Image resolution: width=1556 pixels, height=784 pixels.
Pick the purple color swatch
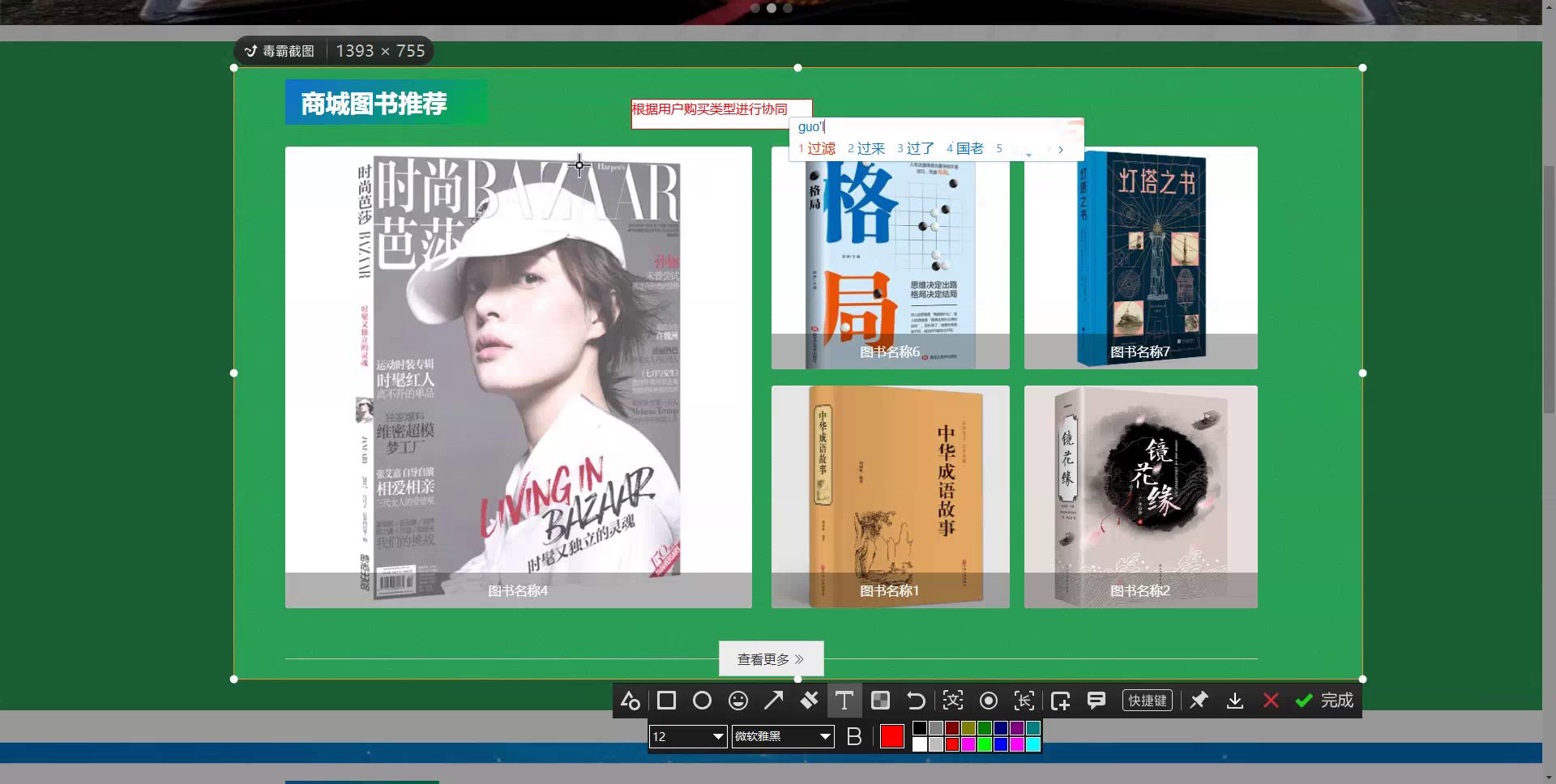point(1016,728)
